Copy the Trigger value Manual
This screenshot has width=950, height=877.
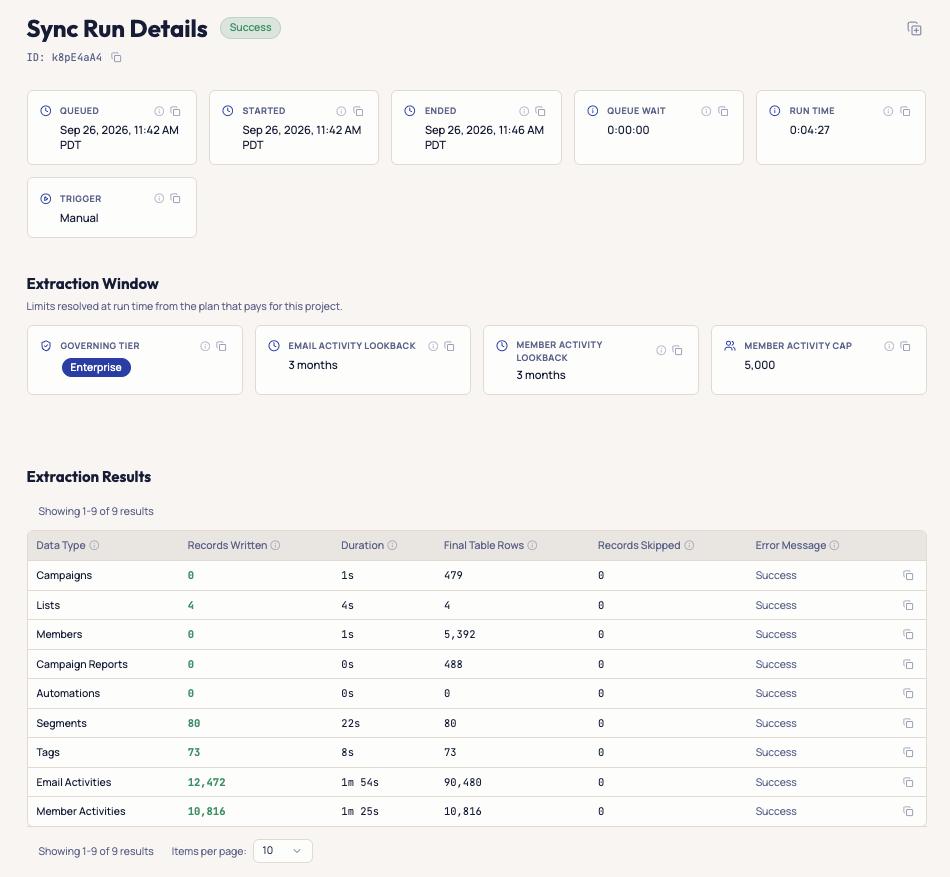[175, 198]
